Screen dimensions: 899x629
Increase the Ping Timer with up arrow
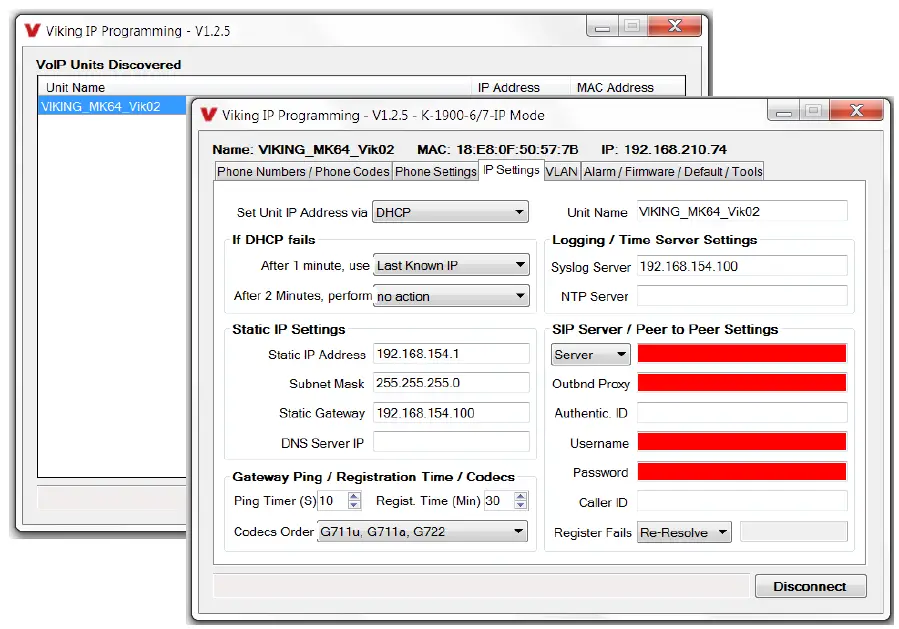pyautogui.click(x=354, y=497)
